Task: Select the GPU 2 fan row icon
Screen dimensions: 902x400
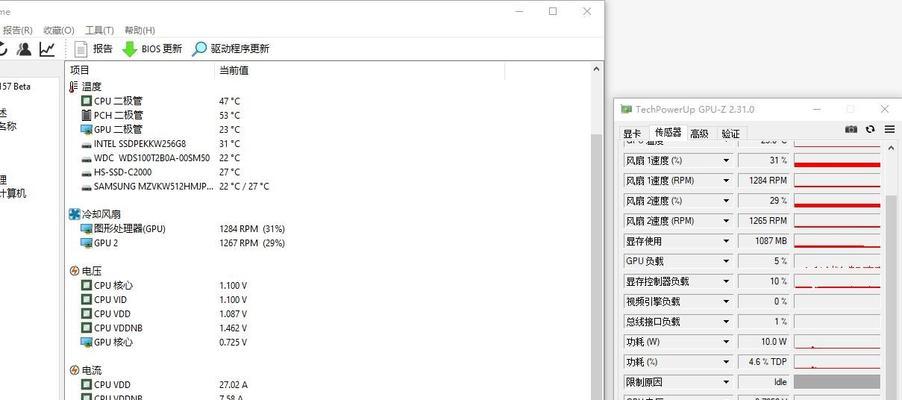Action: pyautogui.click(x=86, y=243)
